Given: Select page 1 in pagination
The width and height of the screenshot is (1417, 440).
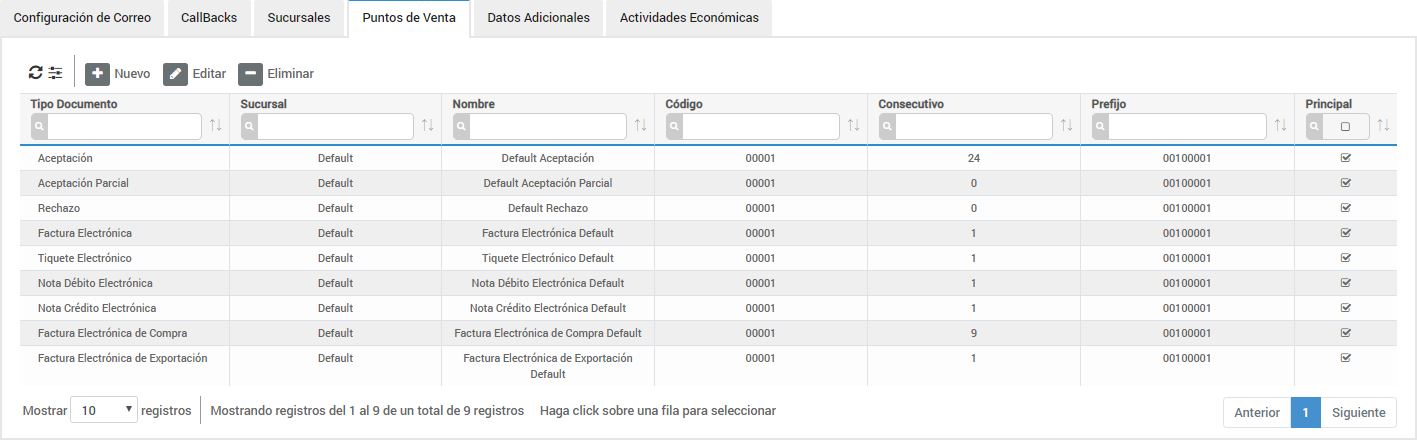Looking at the screenshot, I should [1306, 412].
